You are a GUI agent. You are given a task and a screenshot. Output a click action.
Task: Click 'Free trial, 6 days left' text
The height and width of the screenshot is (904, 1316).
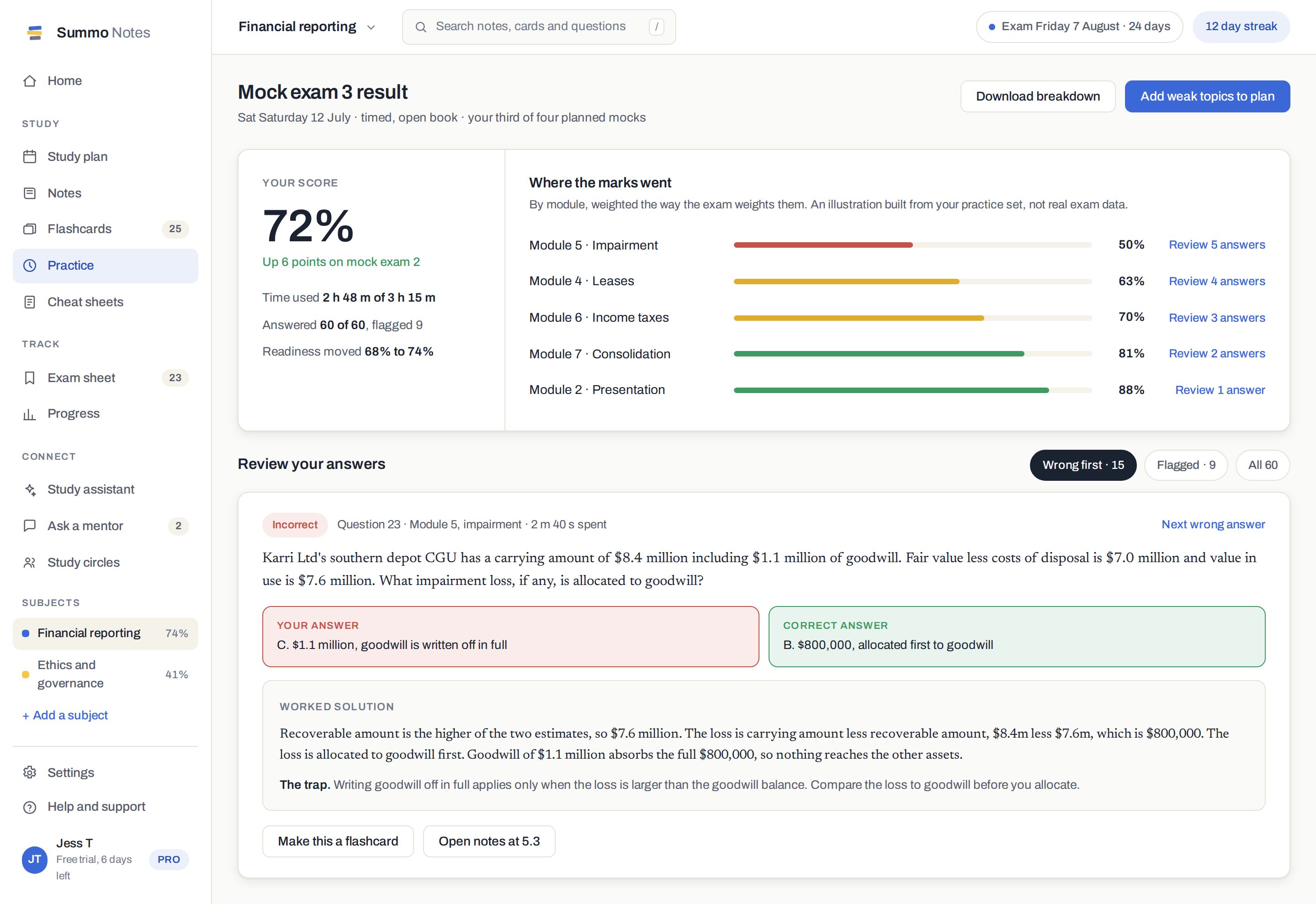pyautogui.click(x=94, y=867)
